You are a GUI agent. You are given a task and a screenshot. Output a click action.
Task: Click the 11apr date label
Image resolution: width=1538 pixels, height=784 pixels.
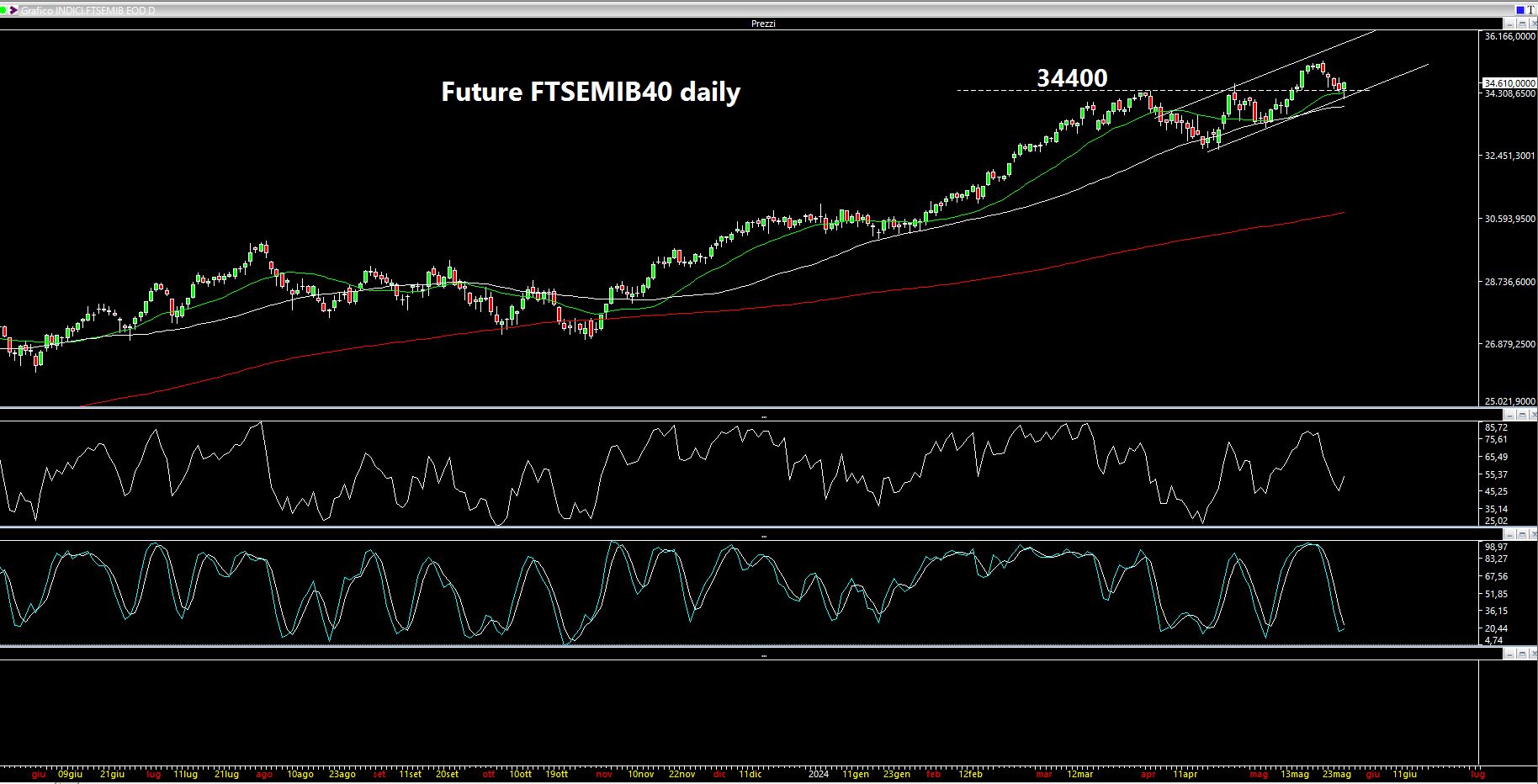click(1184, 774)
